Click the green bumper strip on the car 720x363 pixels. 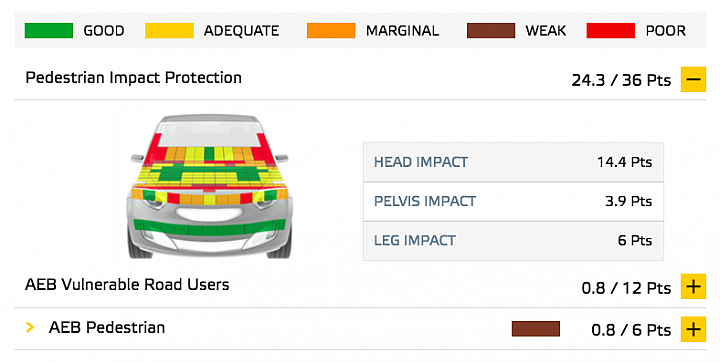(x=209, y=227)
